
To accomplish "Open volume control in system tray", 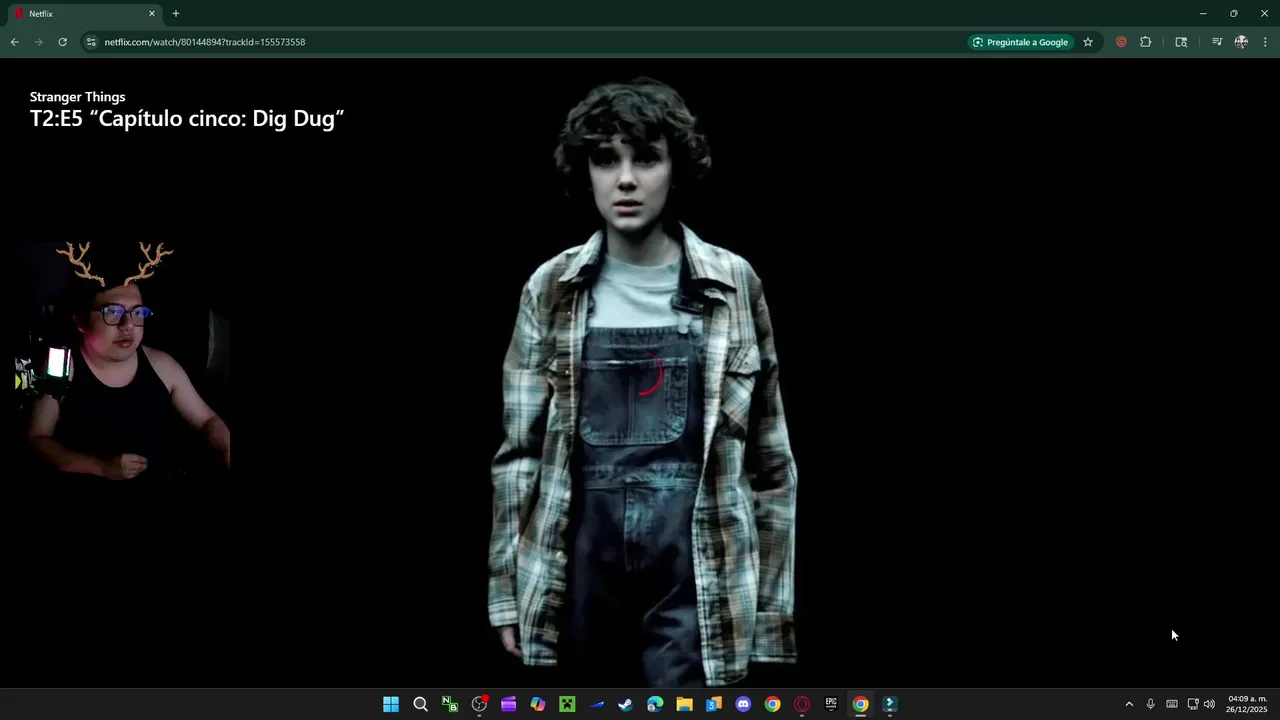I will [1209, 704].
